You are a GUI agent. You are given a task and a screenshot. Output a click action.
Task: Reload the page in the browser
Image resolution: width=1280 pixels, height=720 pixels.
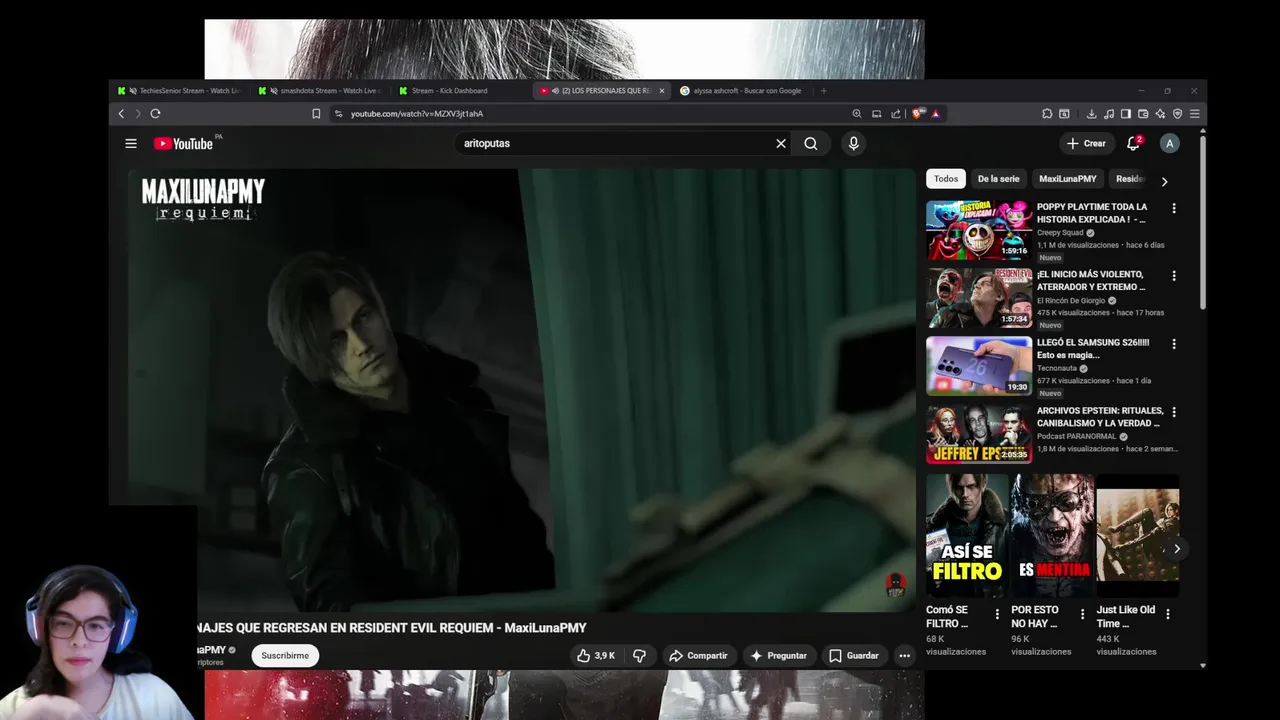coord(155,114)
